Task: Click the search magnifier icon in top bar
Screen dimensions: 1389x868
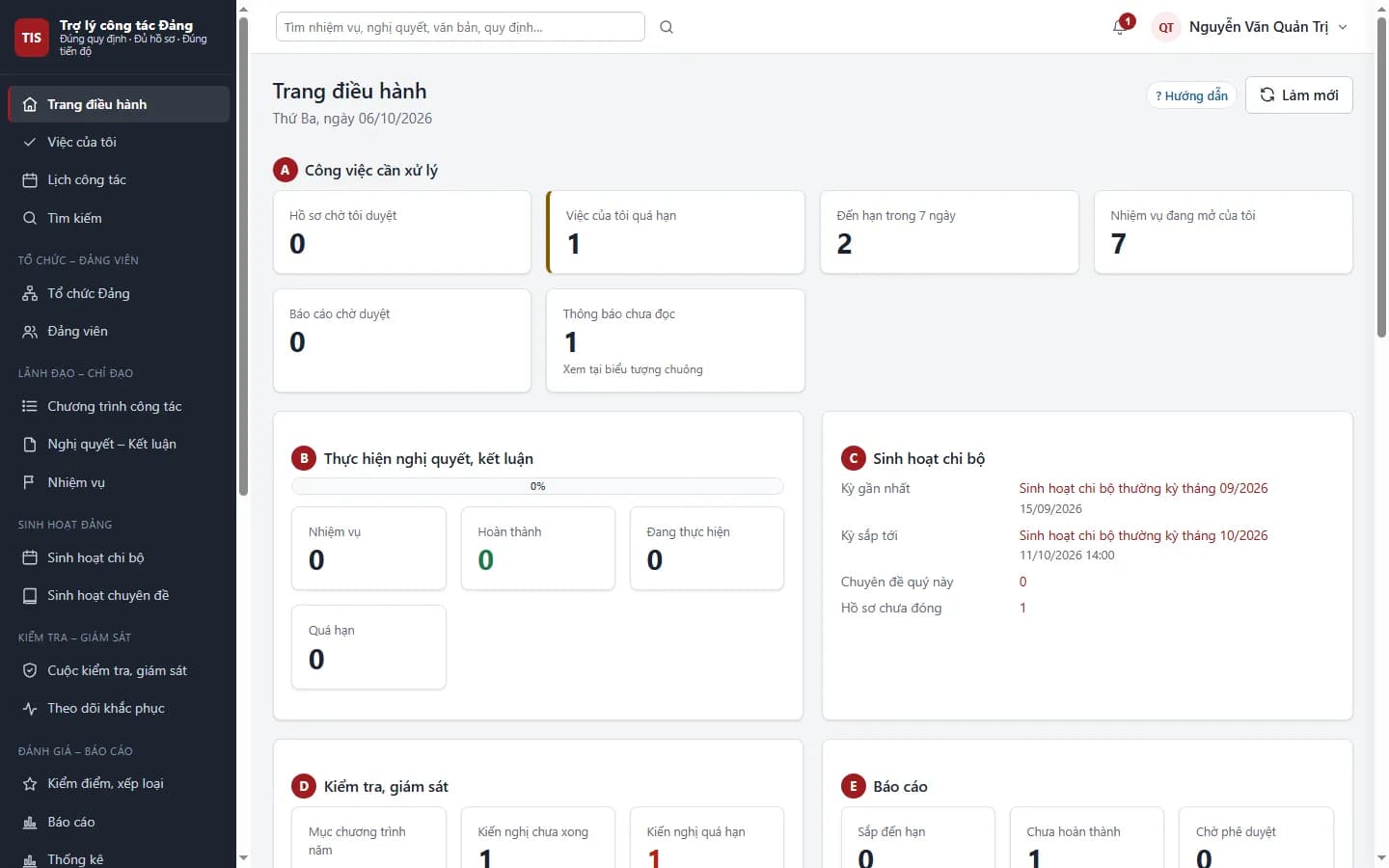Action: tap(667, 27)
